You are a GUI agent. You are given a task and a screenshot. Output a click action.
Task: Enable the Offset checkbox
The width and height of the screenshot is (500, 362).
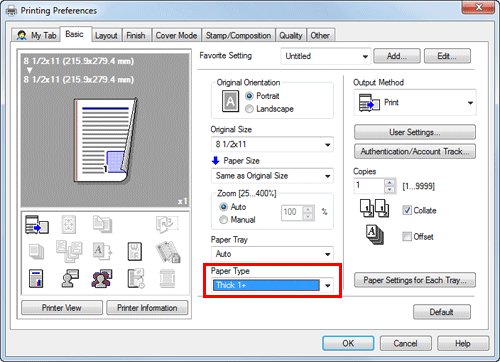point(407,237)
